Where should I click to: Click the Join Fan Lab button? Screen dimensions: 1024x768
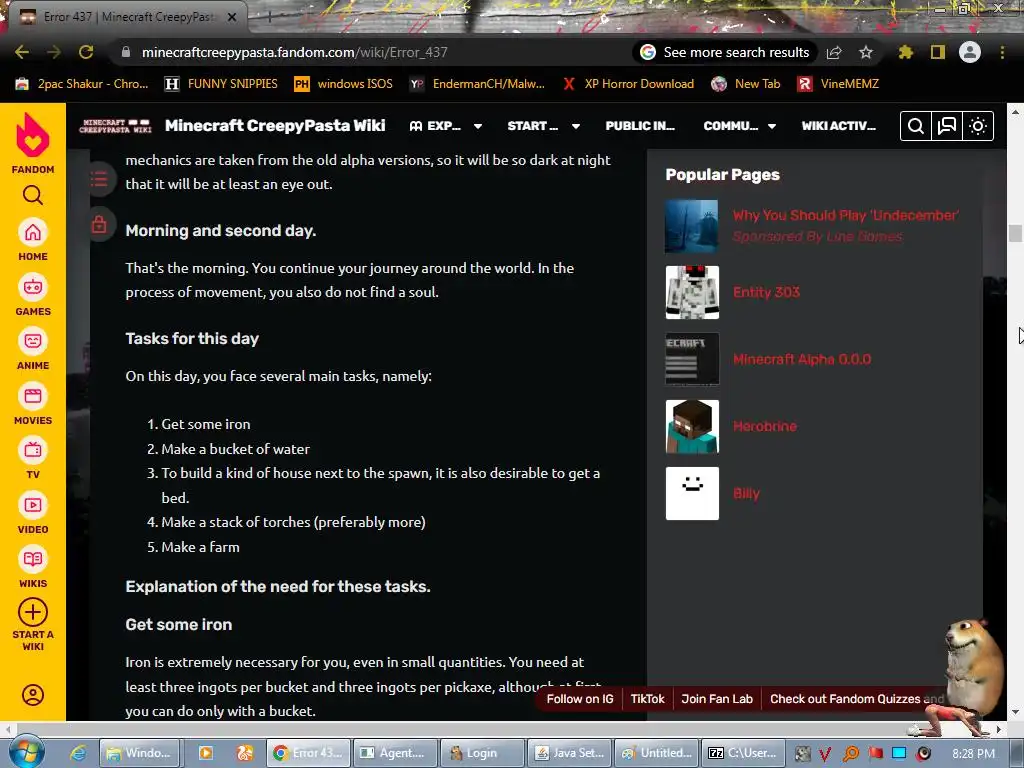tap(717, 699)
